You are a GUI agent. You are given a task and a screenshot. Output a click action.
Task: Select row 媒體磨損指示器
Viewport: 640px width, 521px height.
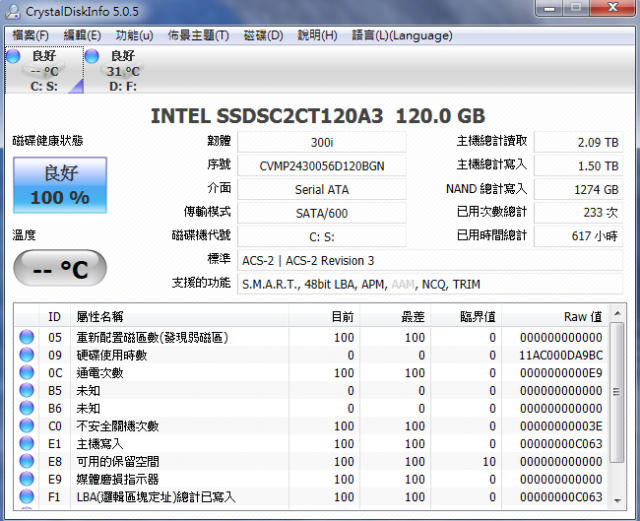pyautogui.click(x=312, y=479)
